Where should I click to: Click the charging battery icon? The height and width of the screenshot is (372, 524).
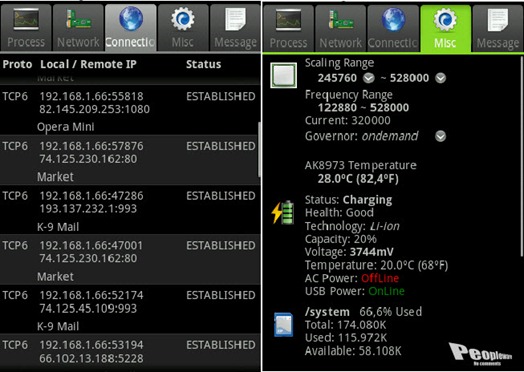click(283, 212)
